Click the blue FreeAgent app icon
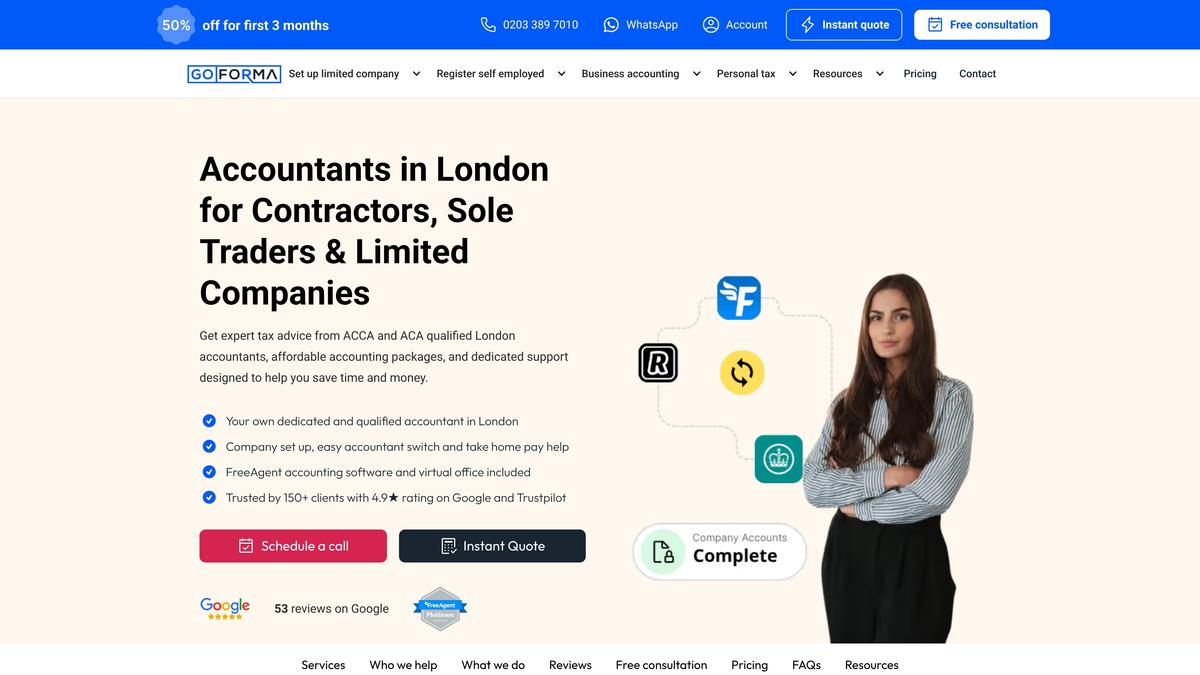 pyautogui.click(x=739, y=298)
